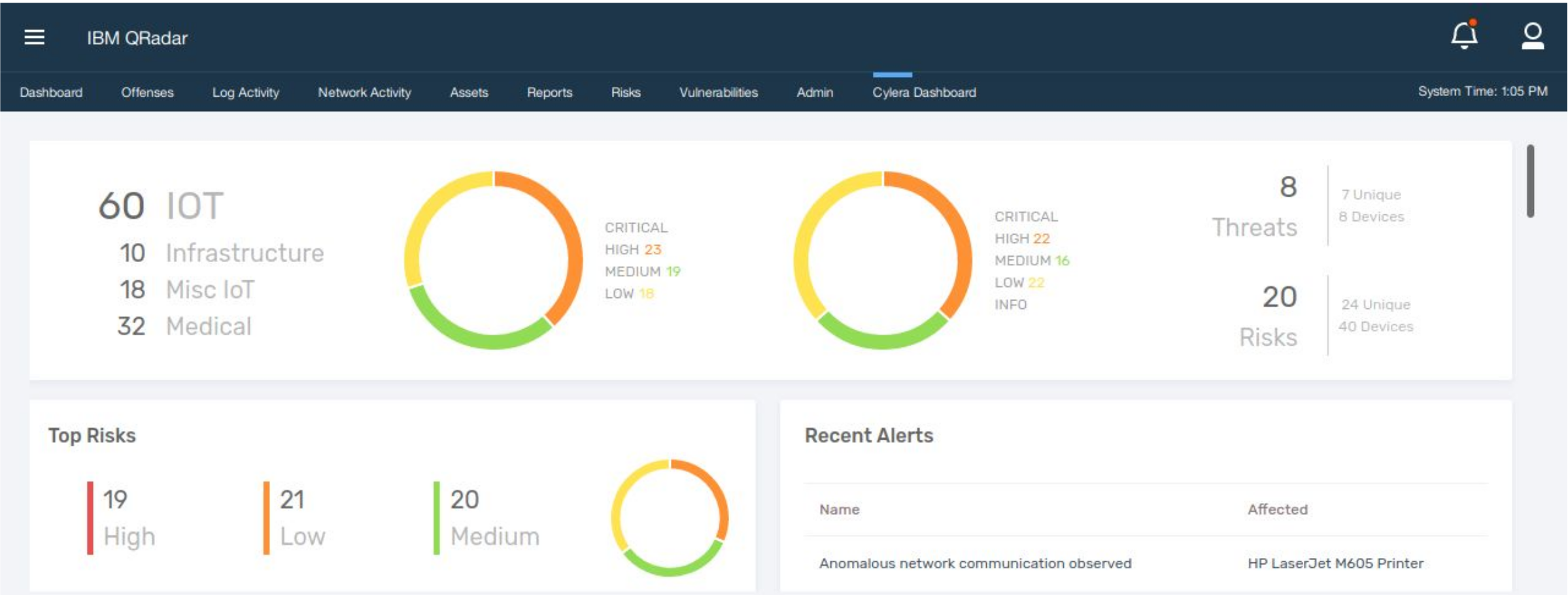Click the Top Risks donut chart
The image size is (1568, 605).
pyautogui.click(x=670, y=517)
